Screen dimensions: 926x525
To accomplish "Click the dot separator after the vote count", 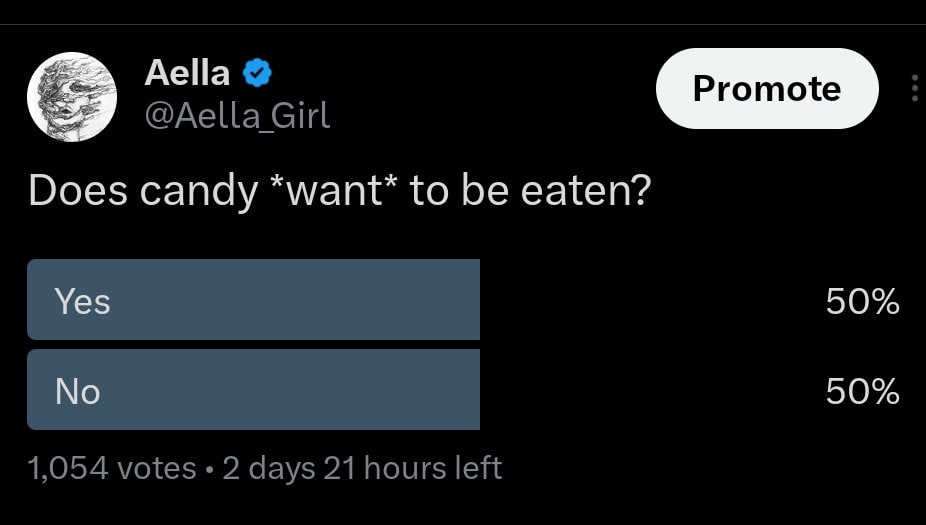I will (x=209, y=468).
